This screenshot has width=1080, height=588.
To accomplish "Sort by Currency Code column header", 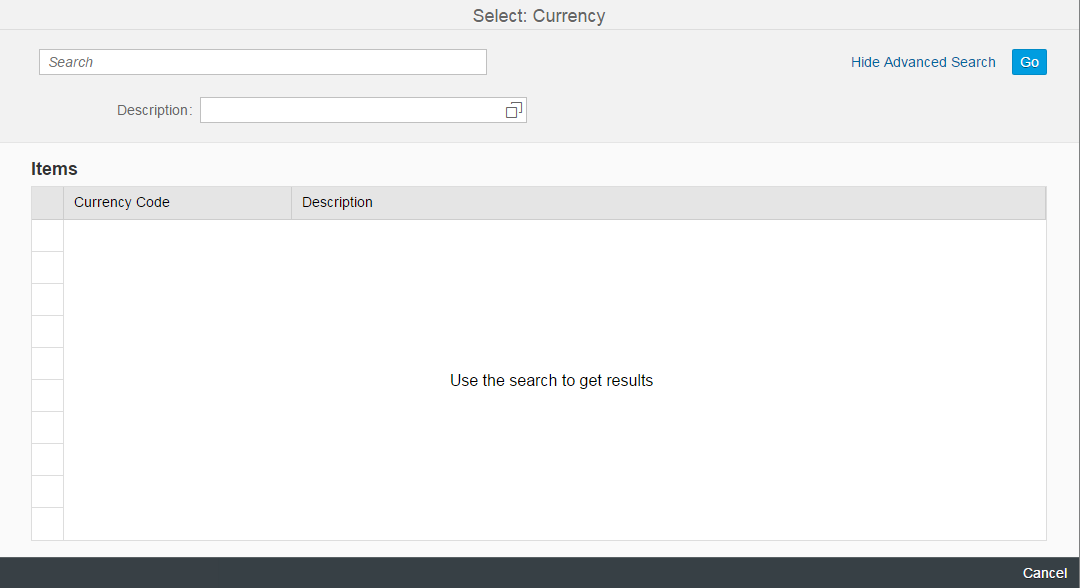I will click(177, 202).
